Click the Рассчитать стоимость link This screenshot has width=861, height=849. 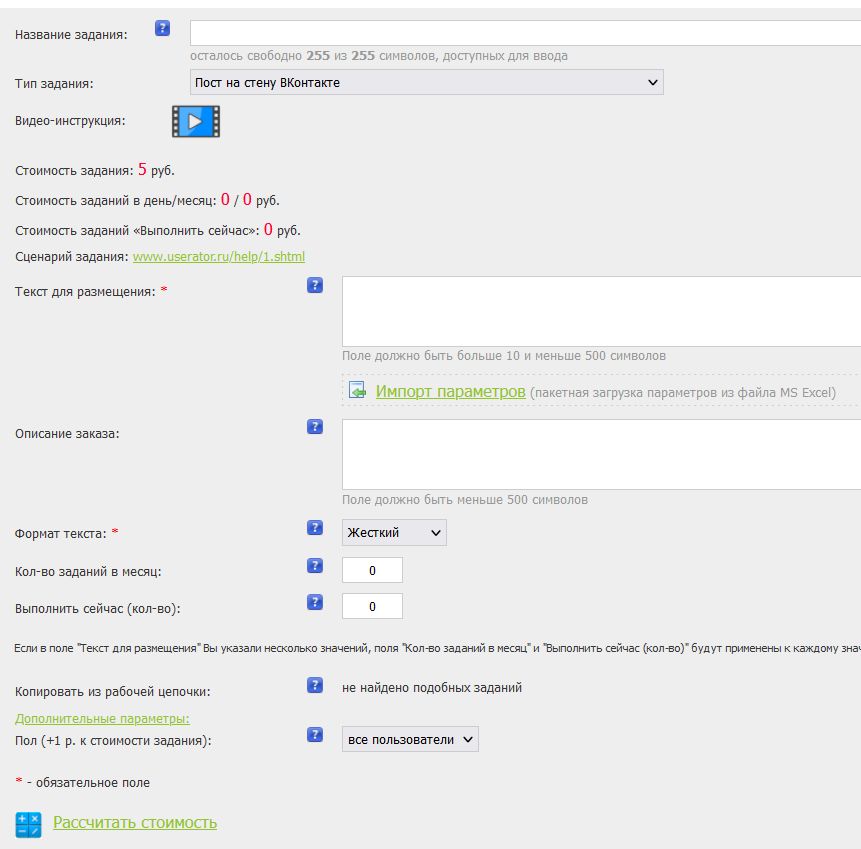[x=135, y=823]
